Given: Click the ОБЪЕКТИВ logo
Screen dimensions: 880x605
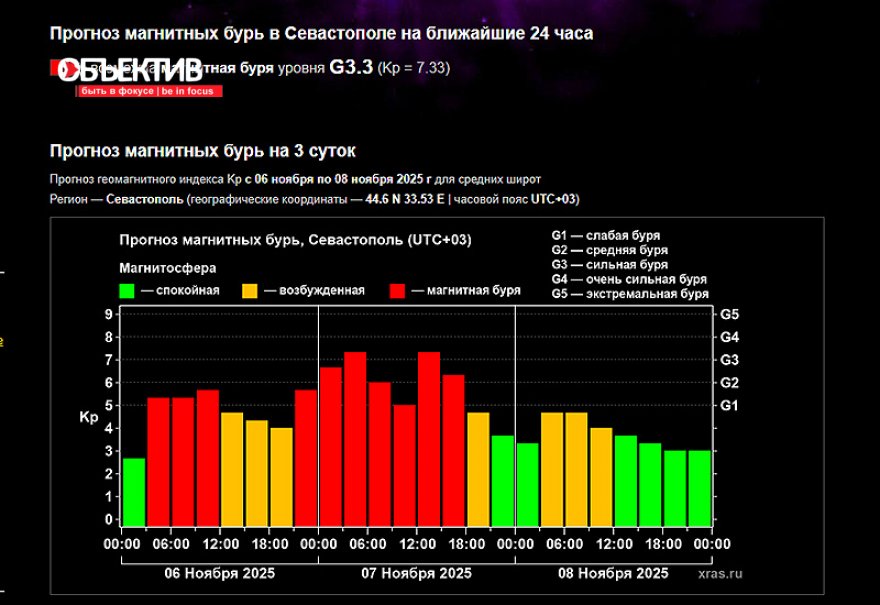Looking at the screenshot, I should [x=128, y=71].
